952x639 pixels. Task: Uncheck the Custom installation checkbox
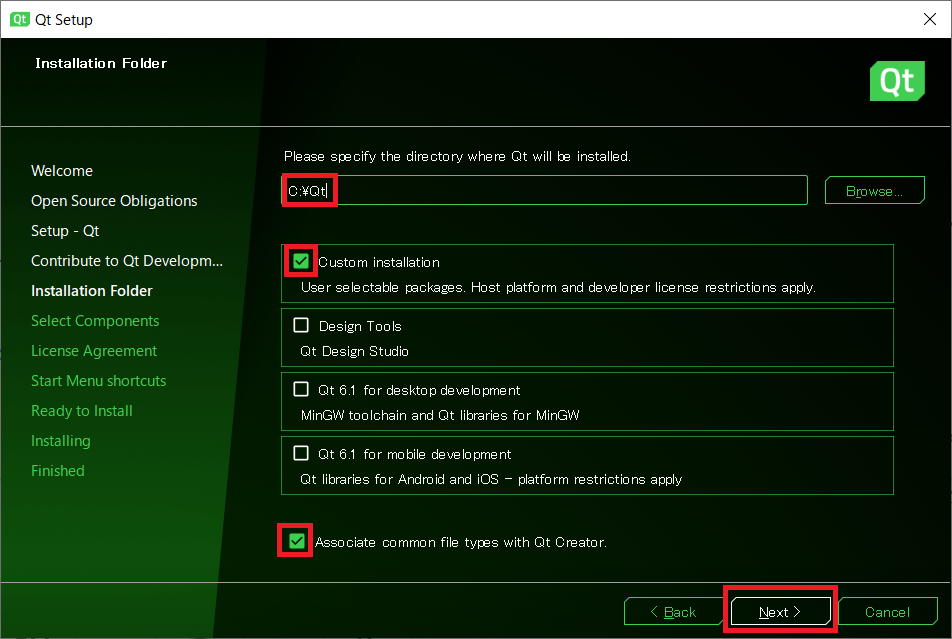click(301, 261)
